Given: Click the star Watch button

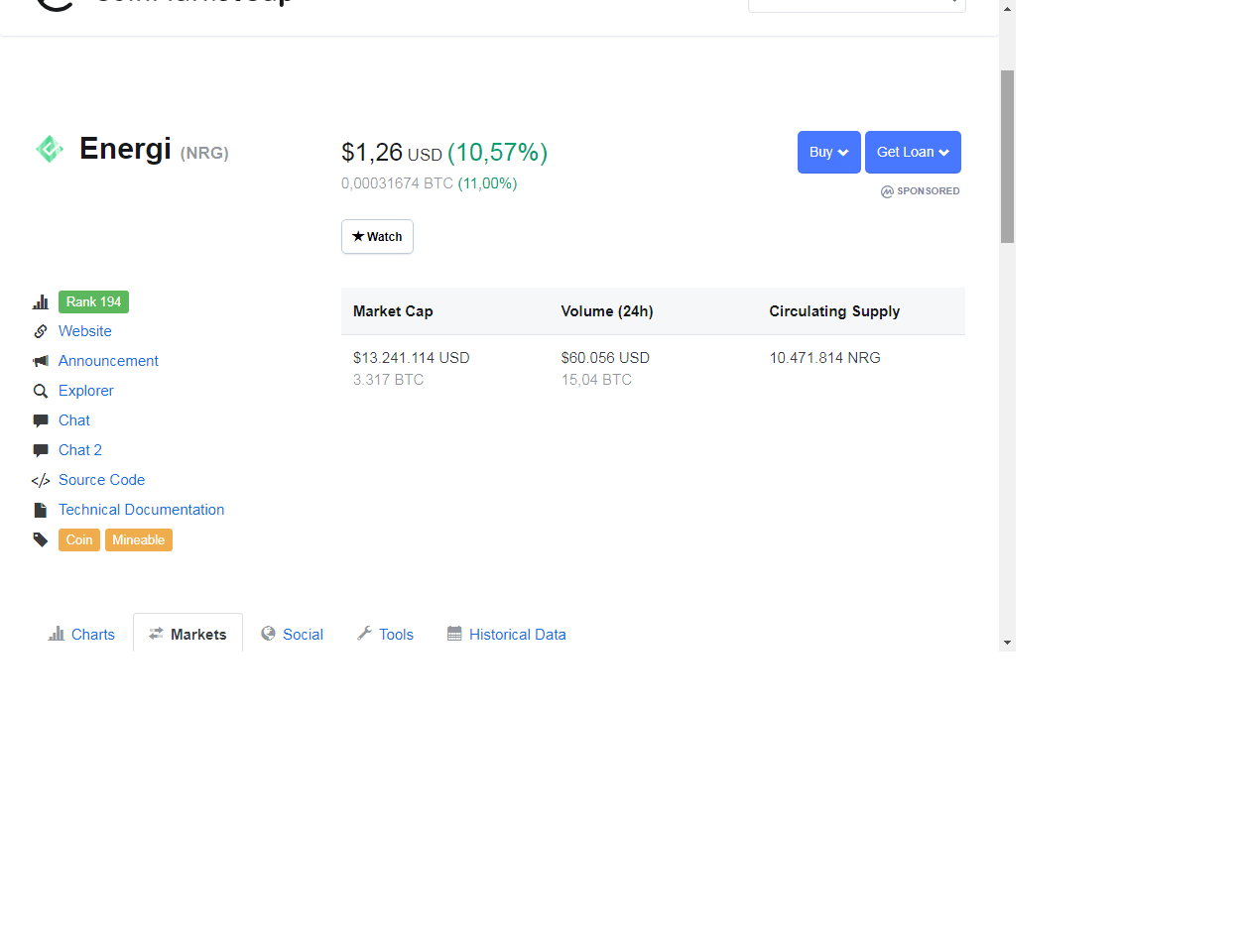Looking at the screenshot, I should pyautogui.click(x=377, y=237).
